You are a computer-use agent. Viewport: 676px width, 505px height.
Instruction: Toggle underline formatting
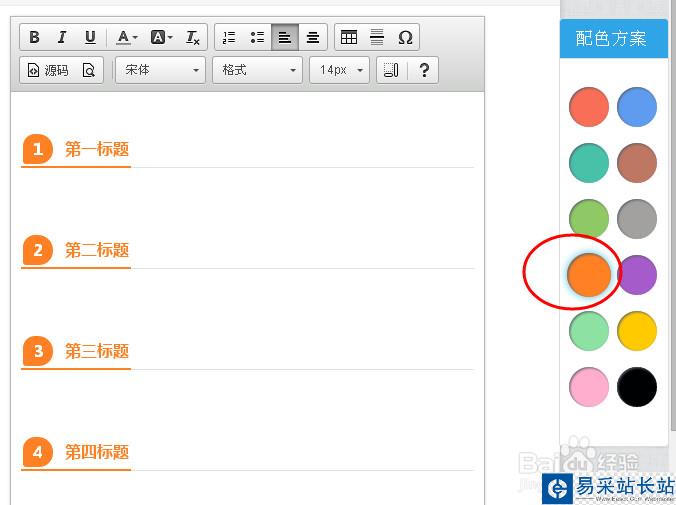90,38
